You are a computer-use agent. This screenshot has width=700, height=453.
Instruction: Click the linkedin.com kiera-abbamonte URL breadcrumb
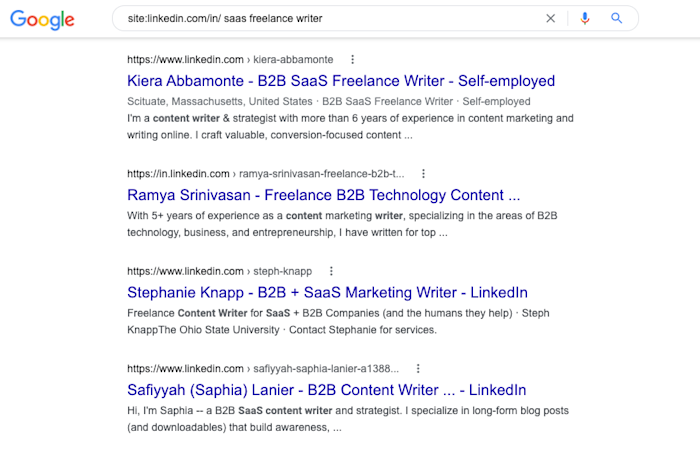pos(230,60)
